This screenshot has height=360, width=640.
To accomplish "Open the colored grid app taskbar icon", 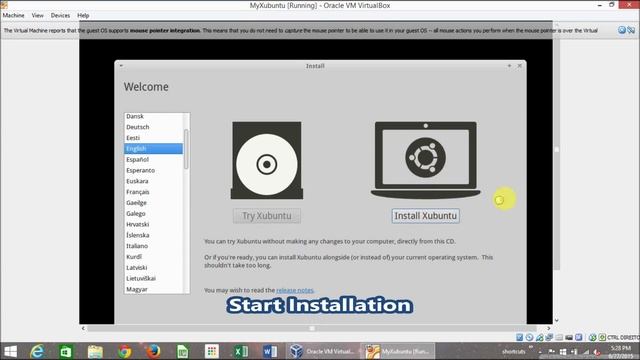I will coord(211,351).
